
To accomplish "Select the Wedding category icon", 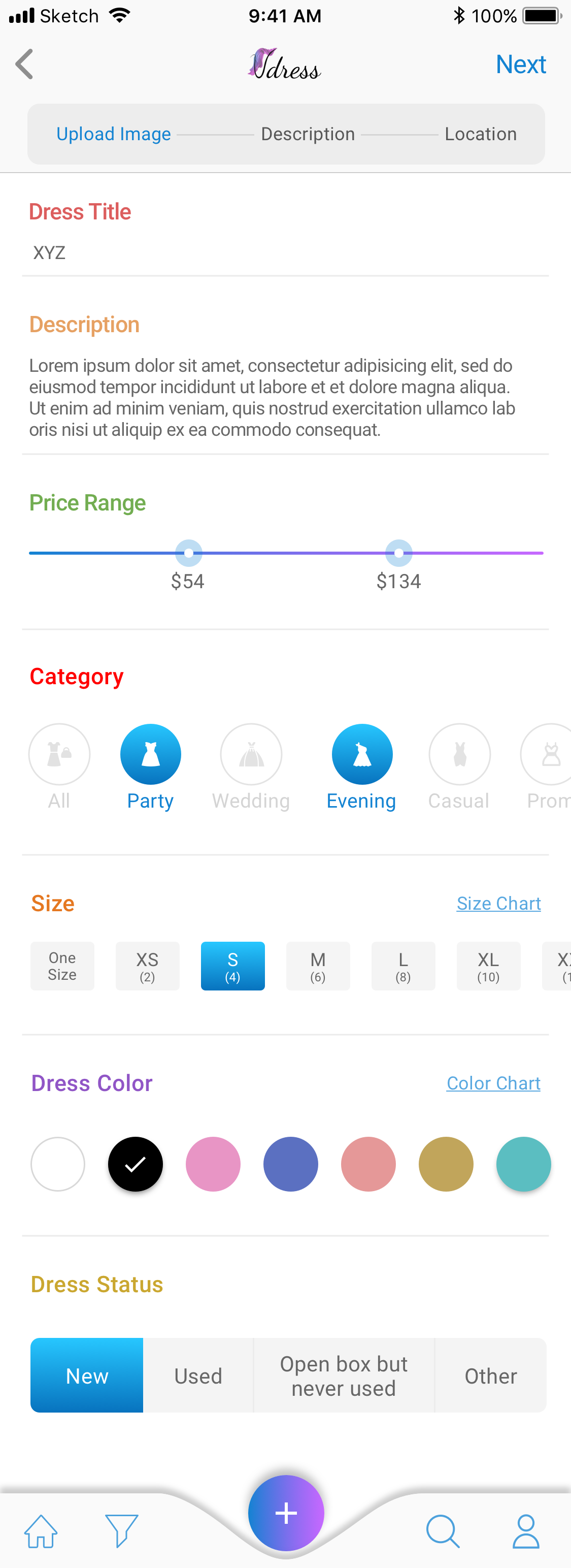I will point(251,754).
